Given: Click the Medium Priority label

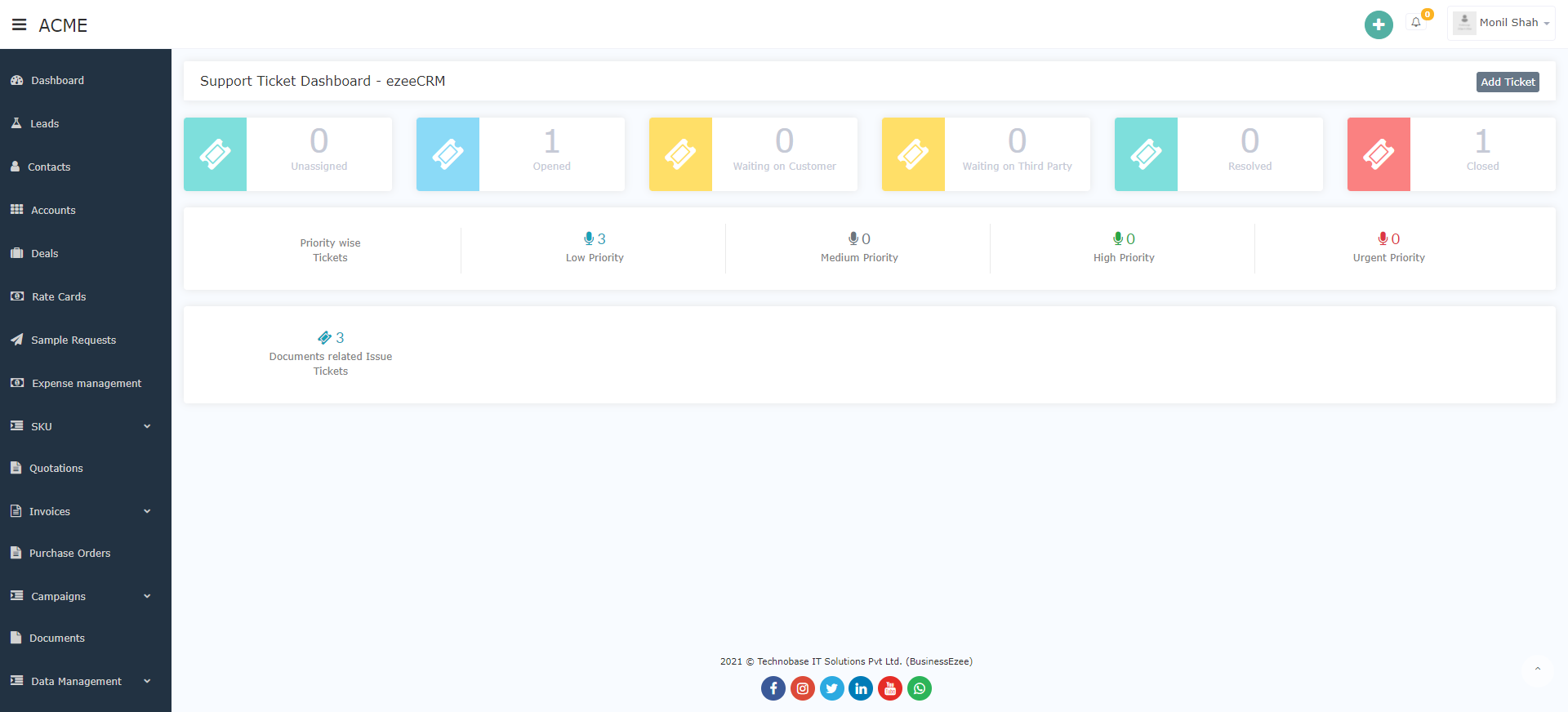Looking at the screenshot, I should (x=859, y=258).
